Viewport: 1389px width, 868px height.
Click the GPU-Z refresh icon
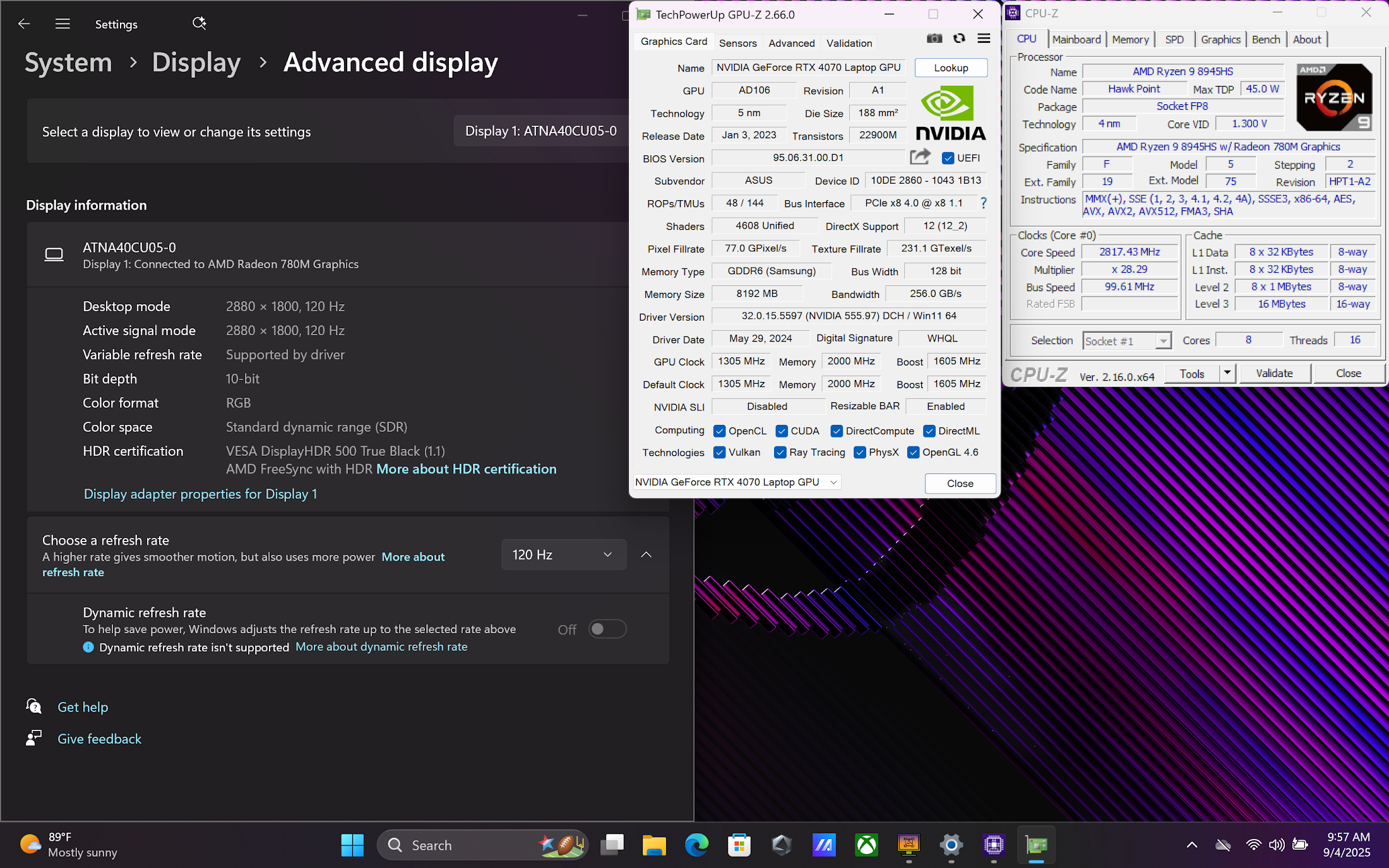[x=959, y=39]
